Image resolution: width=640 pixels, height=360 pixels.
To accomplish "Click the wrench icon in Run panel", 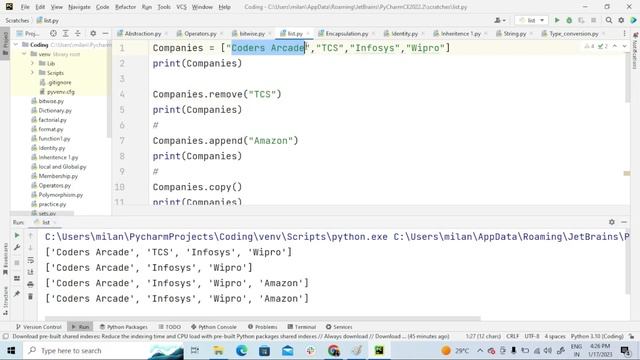I will click(x=17, y=248).
